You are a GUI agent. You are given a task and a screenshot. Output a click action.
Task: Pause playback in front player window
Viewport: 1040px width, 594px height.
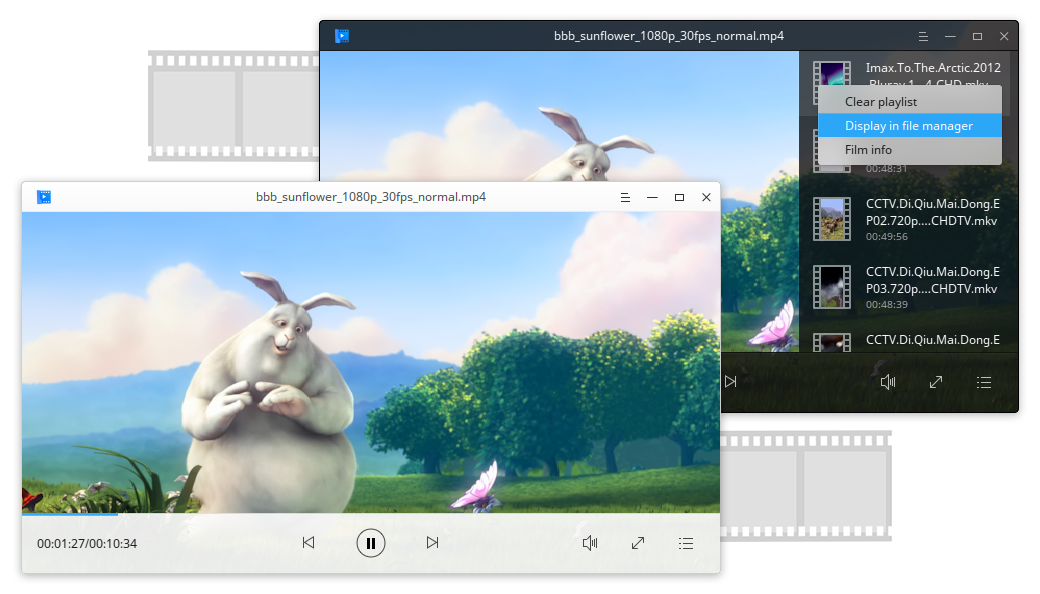pos(371,543)
